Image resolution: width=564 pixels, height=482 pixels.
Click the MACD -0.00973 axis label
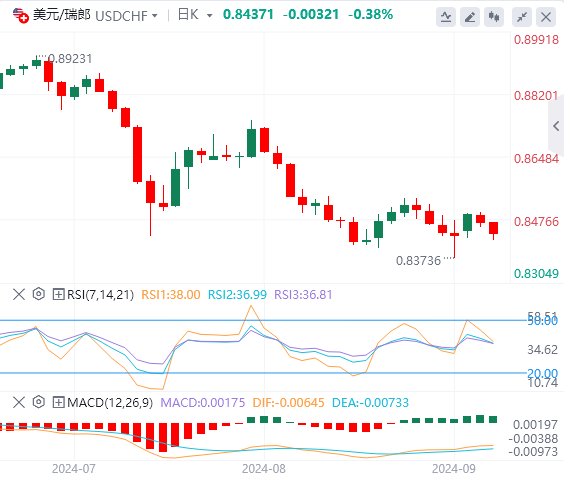coord(533,452)
